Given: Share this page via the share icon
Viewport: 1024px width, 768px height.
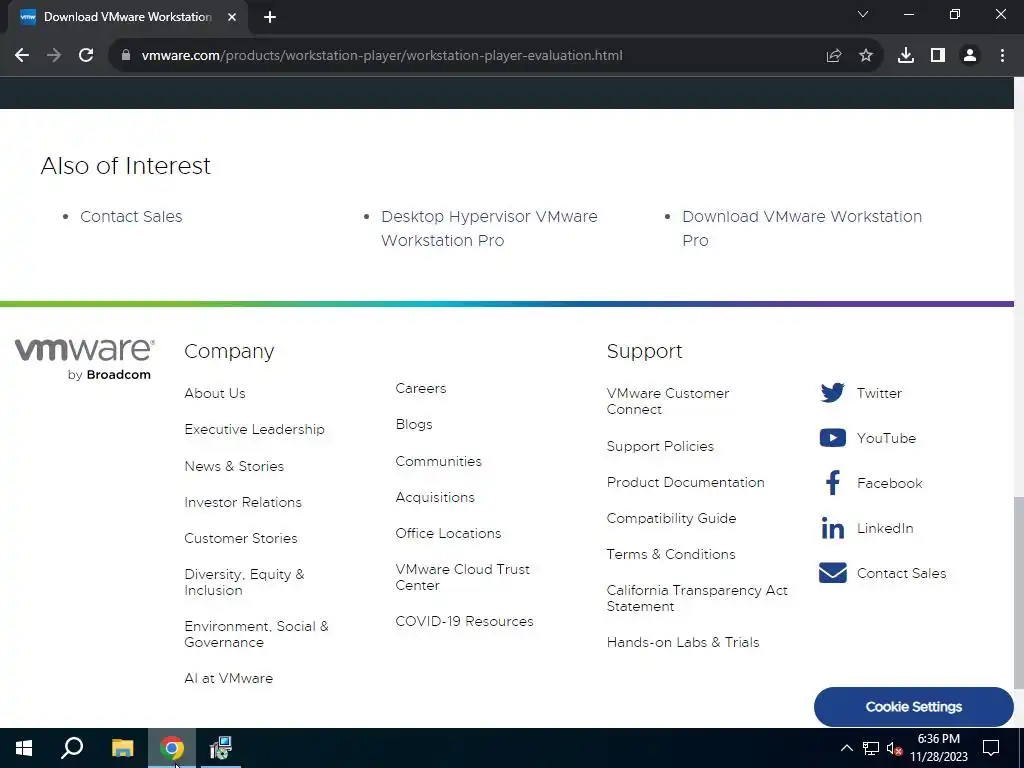Looking at the screenshot, I should (834, 56).
